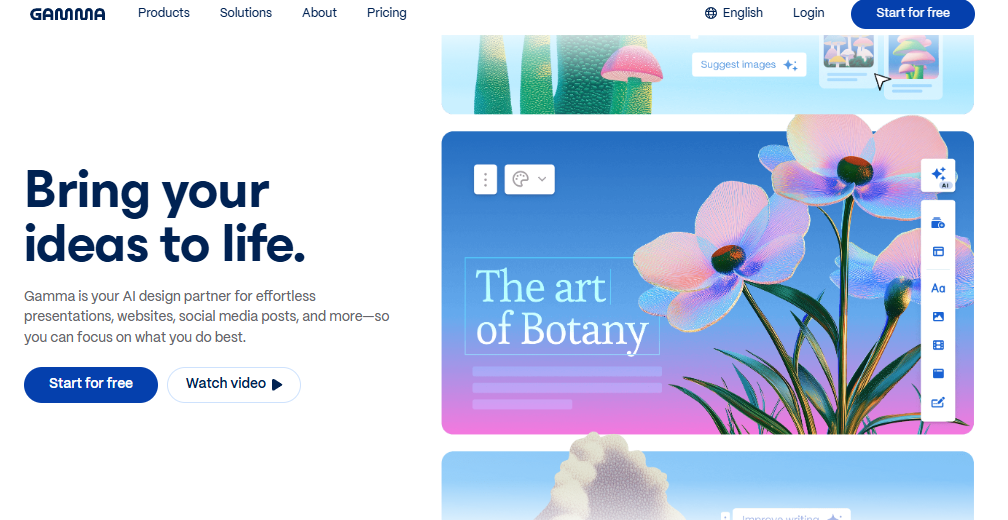This screenshot has width=1008, height=520.
Task: Click Start for free in the header
Action: pos(913,13)
